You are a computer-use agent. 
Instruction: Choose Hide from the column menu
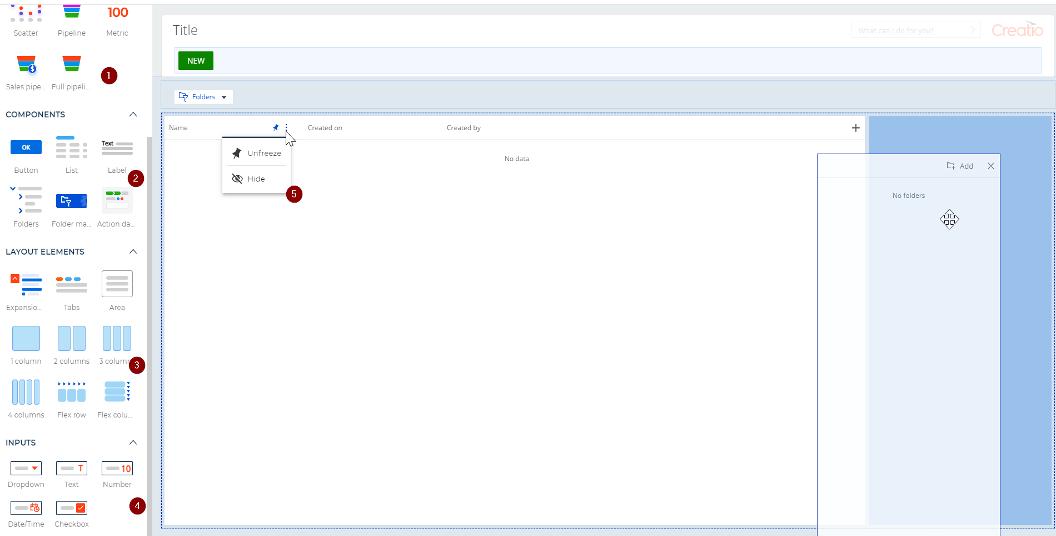point(257,179)
